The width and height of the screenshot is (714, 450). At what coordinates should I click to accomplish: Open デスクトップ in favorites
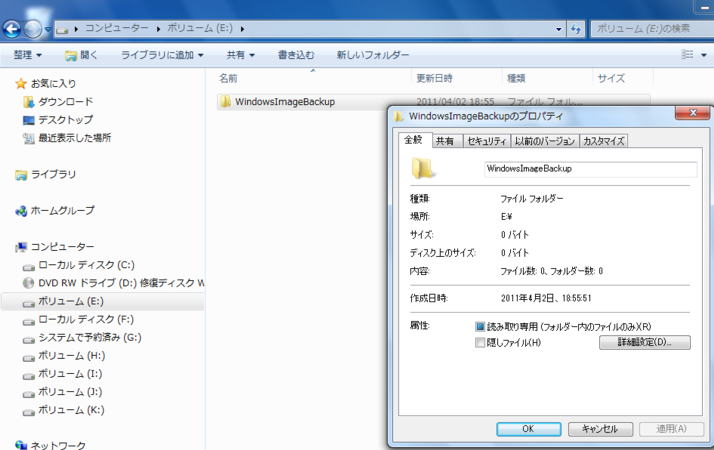(58, 120)
